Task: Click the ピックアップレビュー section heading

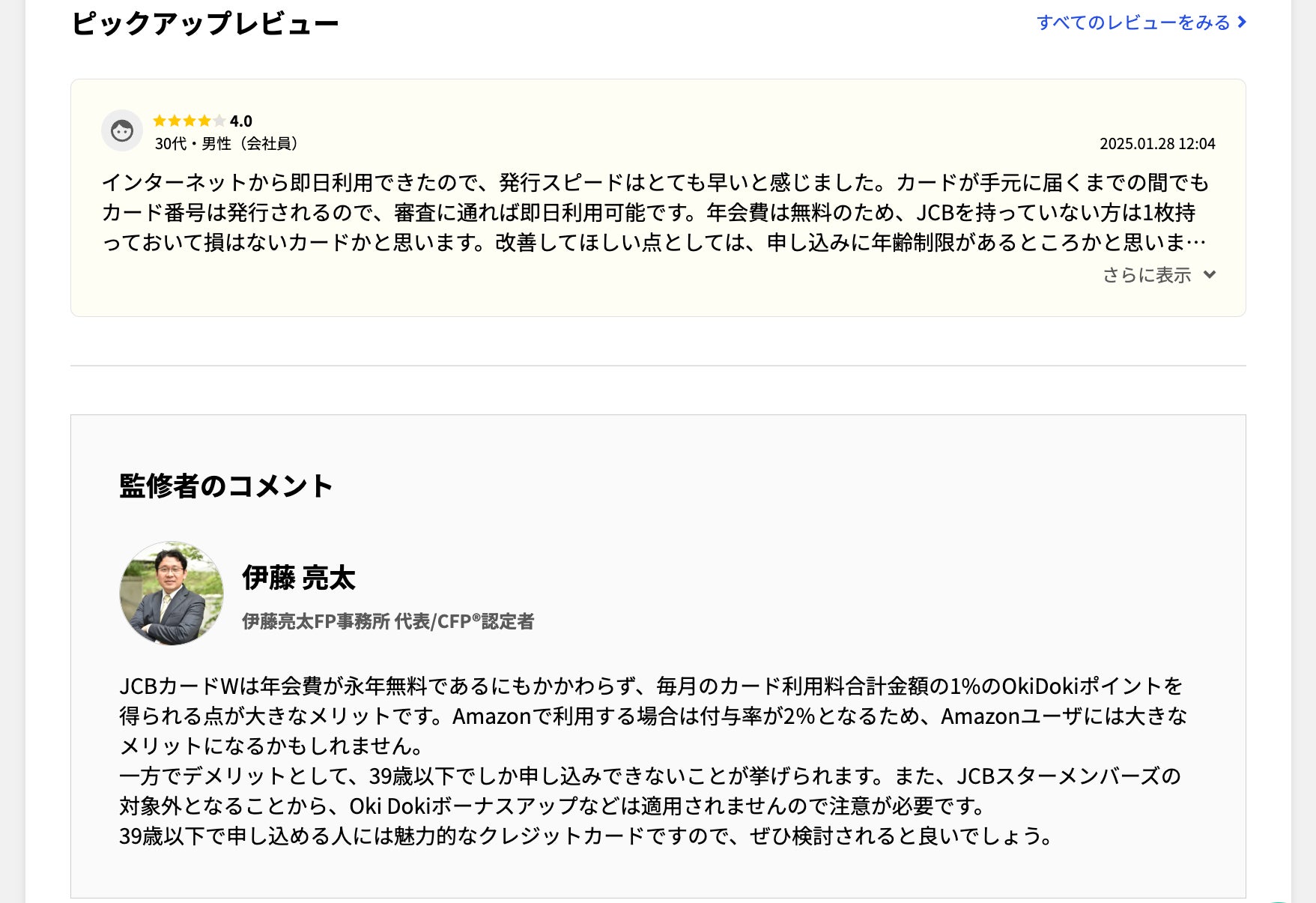Action: pos(205,23)
